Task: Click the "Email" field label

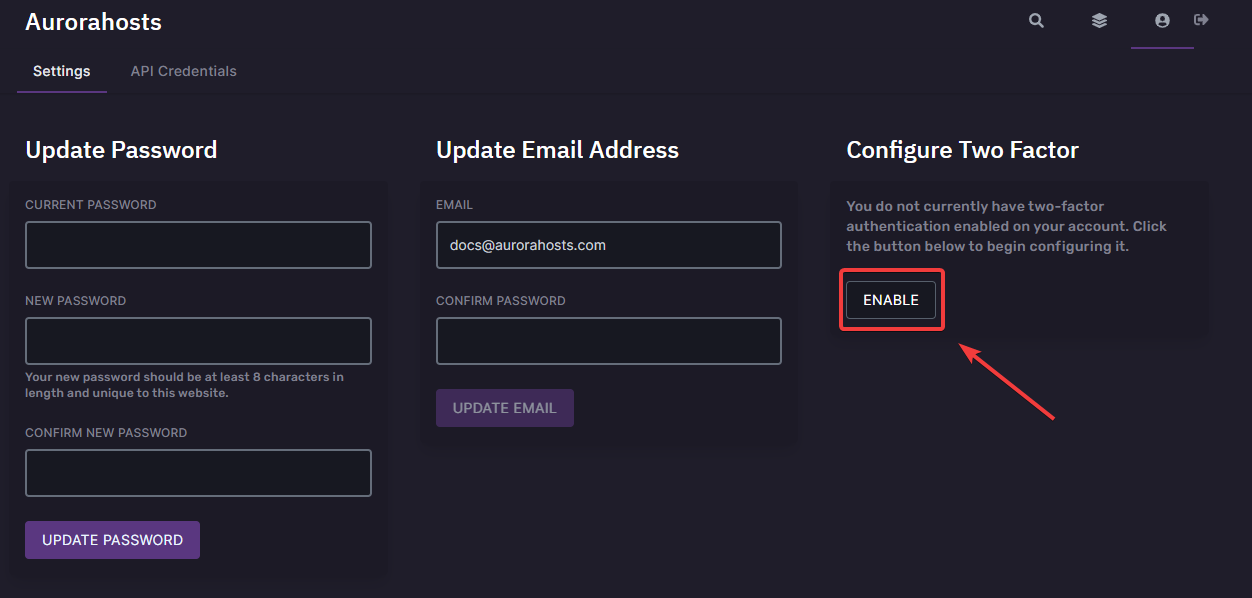Action: tap(454, 205)
